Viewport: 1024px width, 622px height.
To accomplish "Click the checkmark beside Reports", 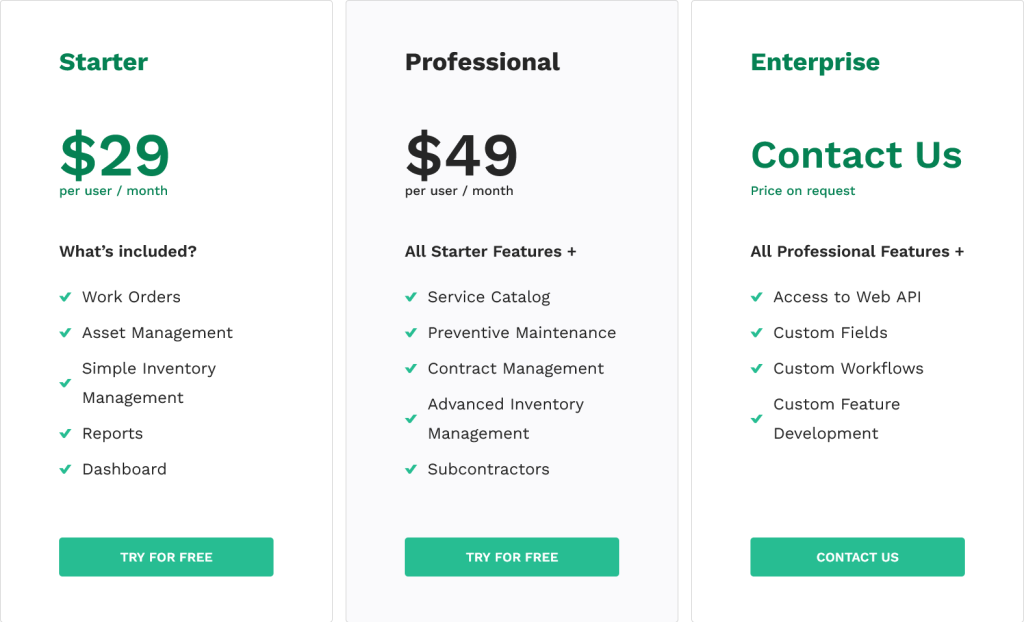I will [x=65, y=434].
